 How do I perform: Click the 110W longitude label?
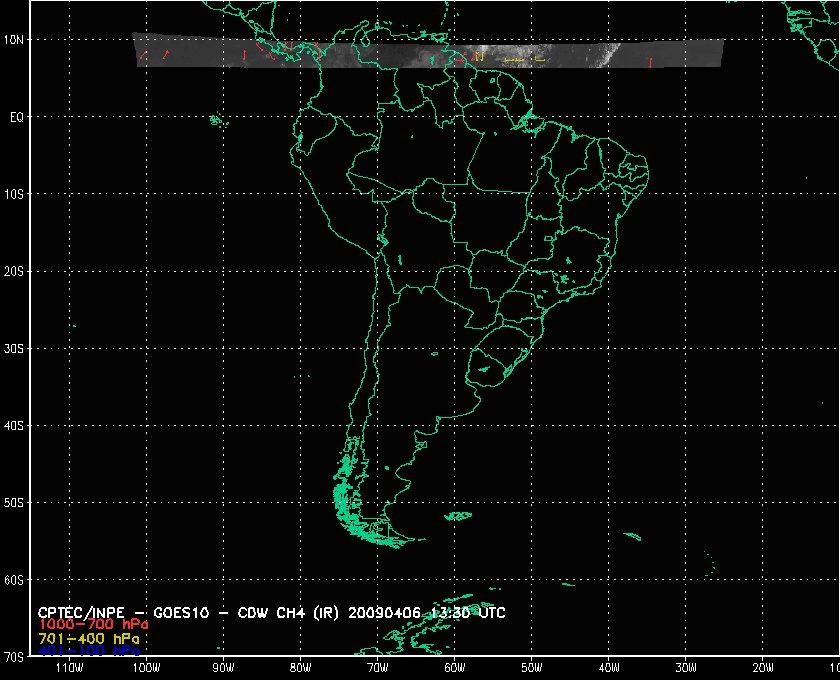pos(68,667)
